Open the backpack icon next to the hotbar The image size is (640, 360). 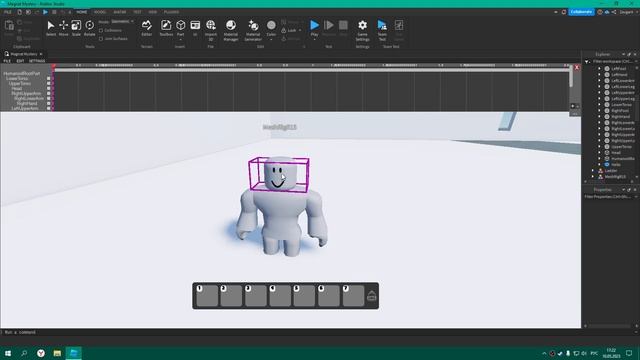[371, 296]
